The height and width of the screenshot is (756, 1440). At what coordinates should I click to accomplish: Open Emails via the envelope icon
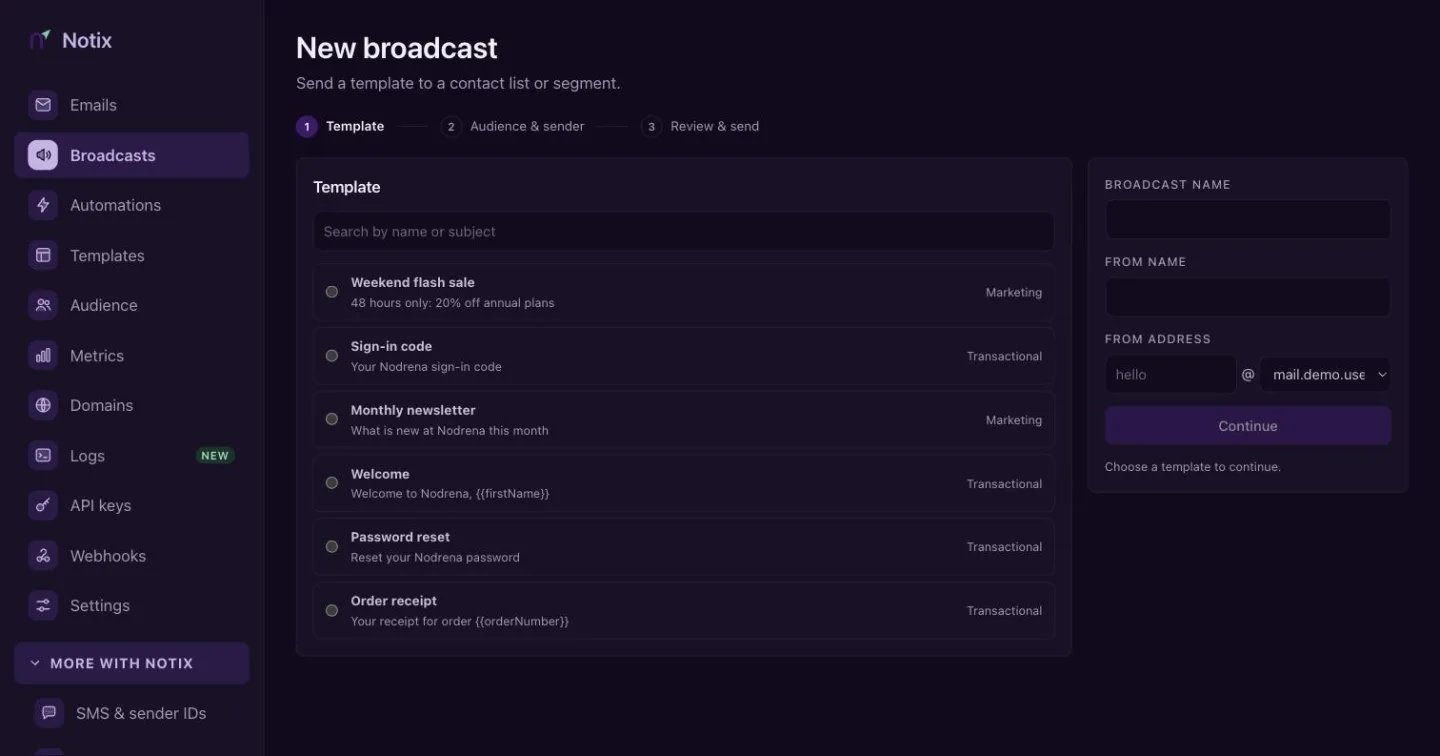click(x=43, y=105)
